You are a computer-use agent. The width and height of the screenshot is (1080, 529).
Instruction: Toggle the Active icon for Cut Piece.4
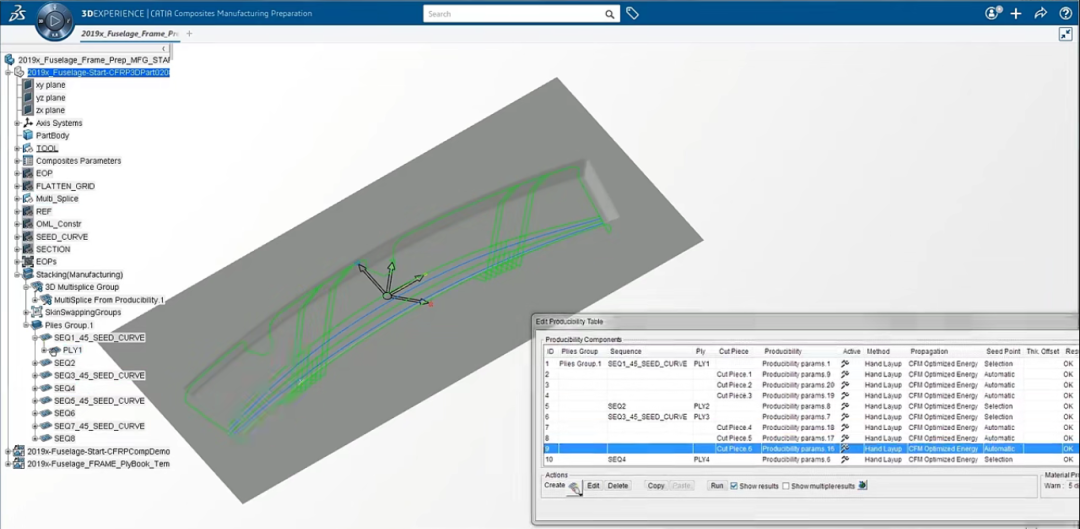844,427
